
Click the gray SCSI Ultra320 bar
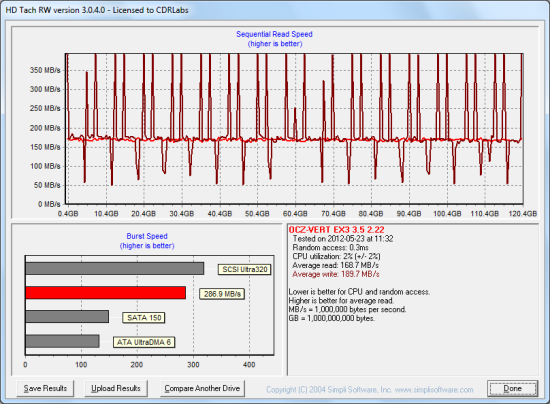[x=115, y=269]
